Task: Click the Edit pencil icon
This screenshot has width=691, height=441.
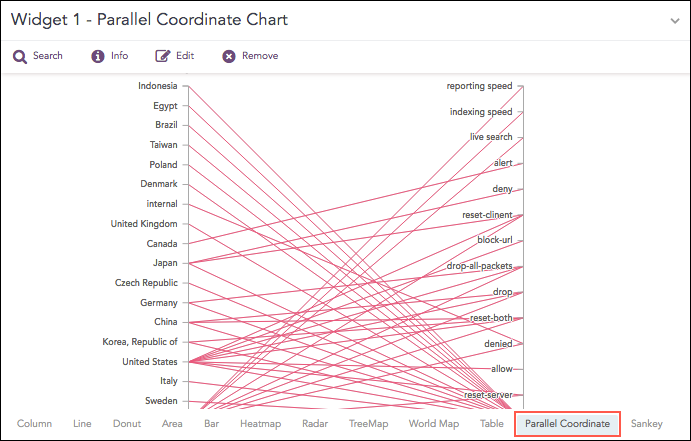Action: point(163,57)
